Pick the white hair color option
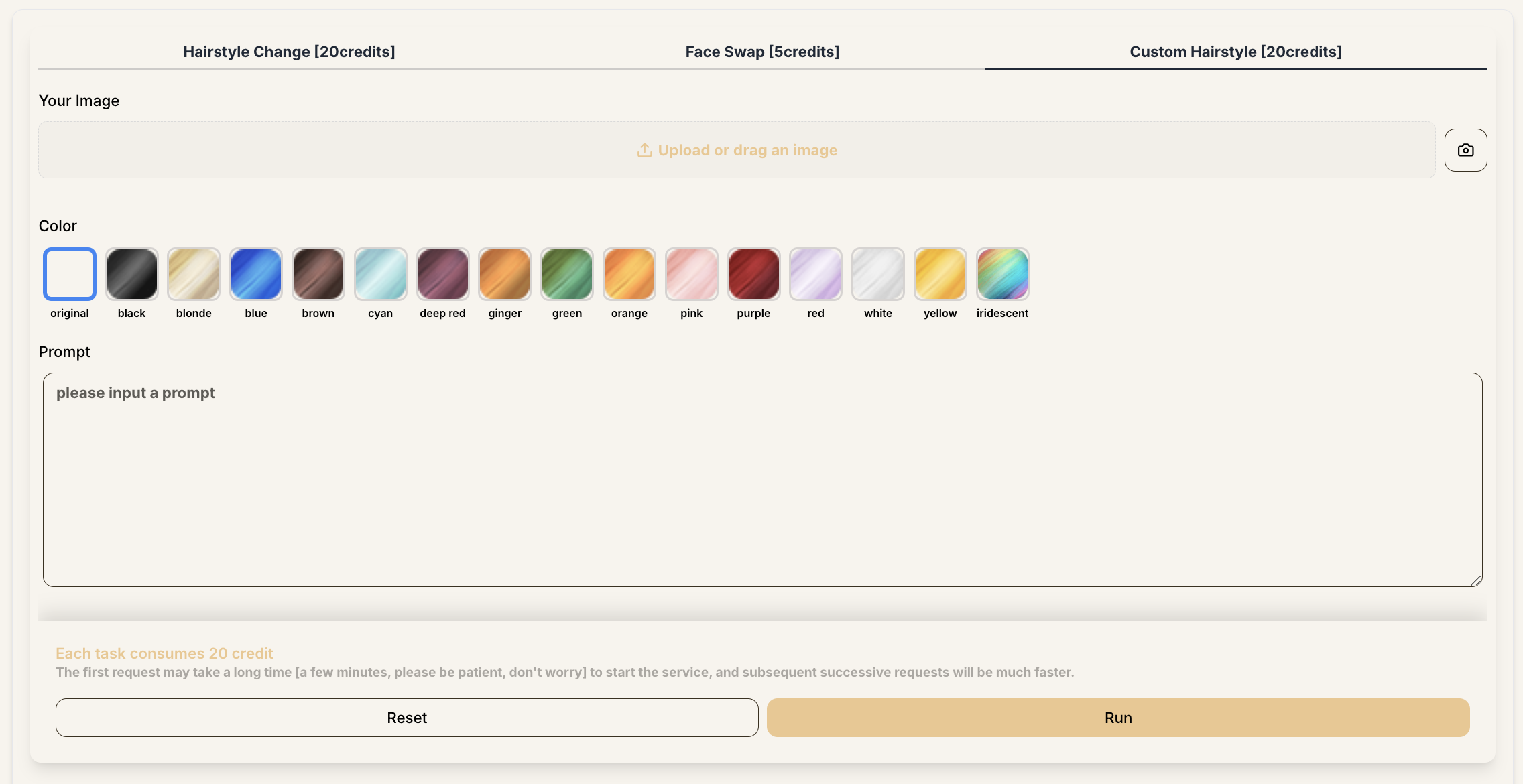This screenshot has width=1523, height=784. tap(878, 274)
